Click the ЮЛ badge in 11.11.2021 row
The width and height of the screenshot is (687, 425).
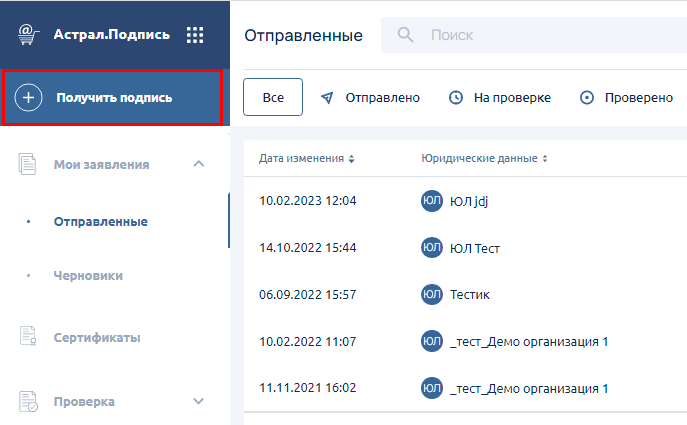click(432, 388)
